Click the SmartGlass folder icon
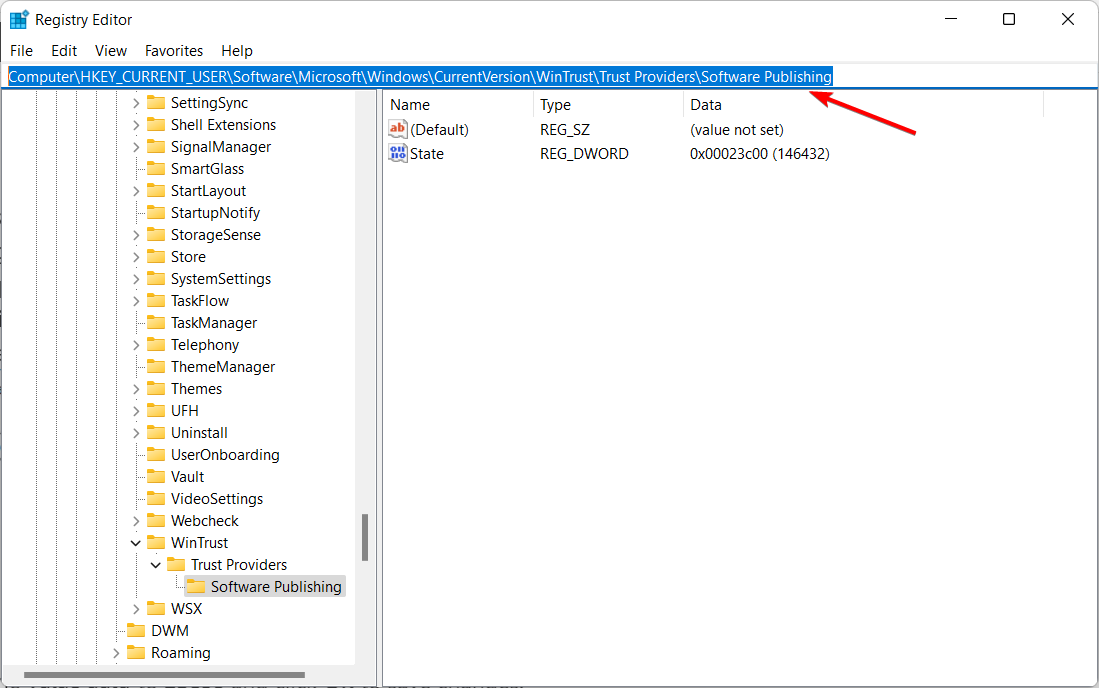The width and height of the screenshot is (1099, 688). pyautogui.click(x=156, y=169)
